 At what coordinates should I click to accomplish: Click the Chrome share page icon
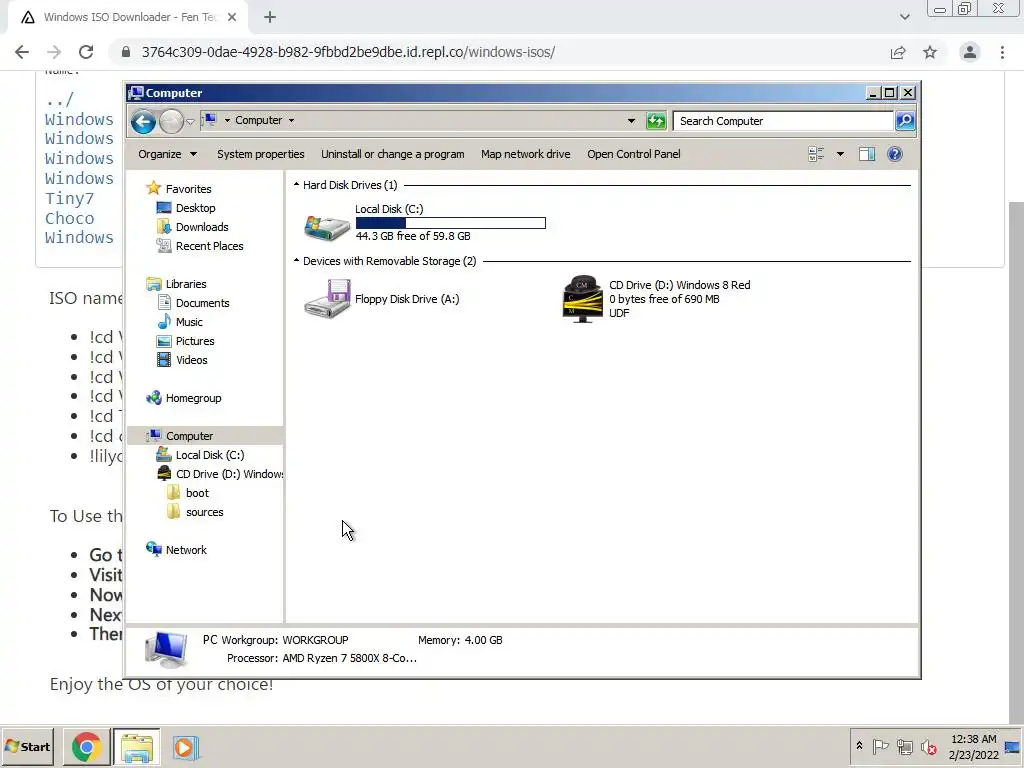898,52
